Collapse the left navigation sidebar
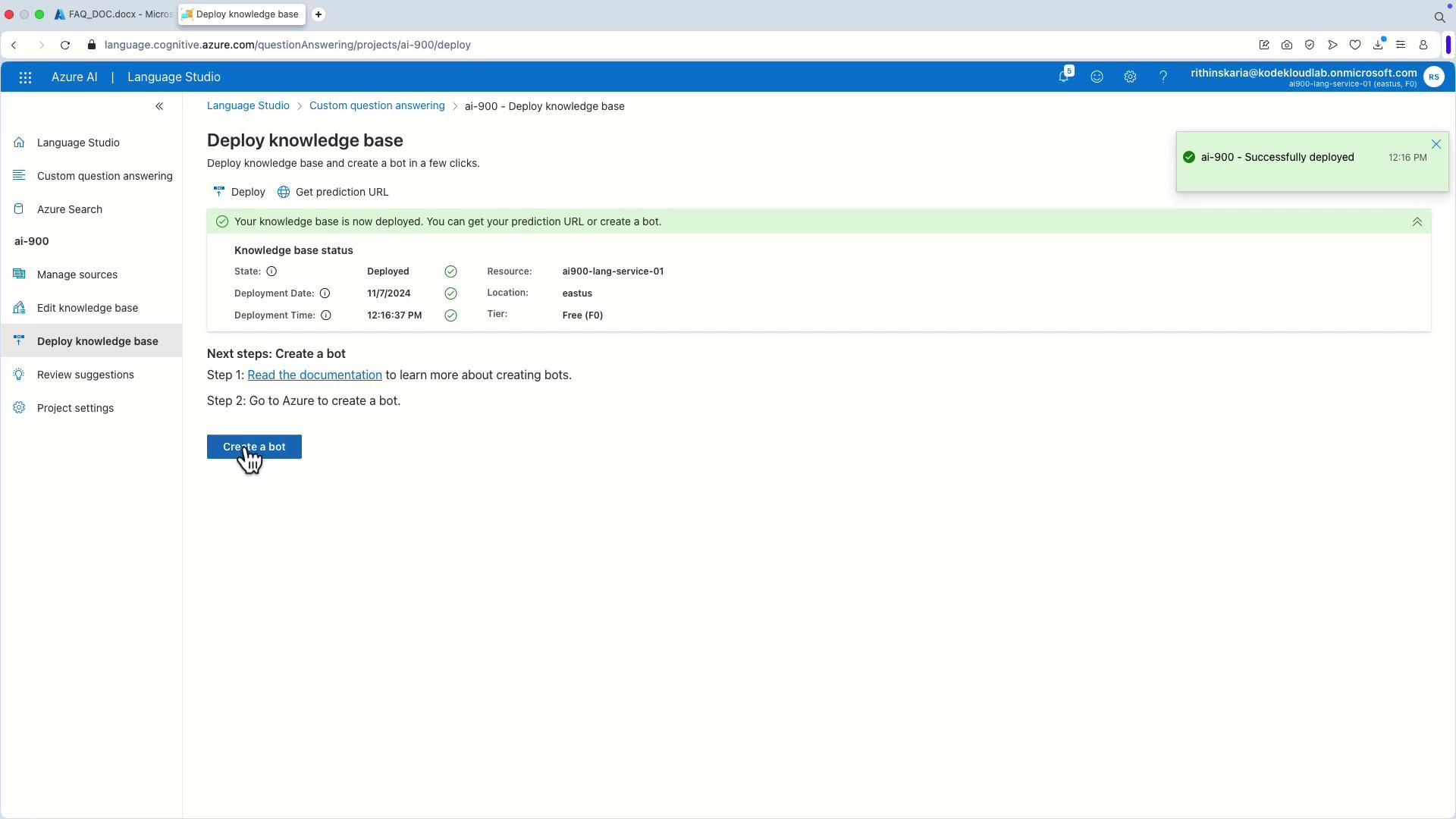The height and width of the screenshot is (819, 1456). tap(159, 106)
